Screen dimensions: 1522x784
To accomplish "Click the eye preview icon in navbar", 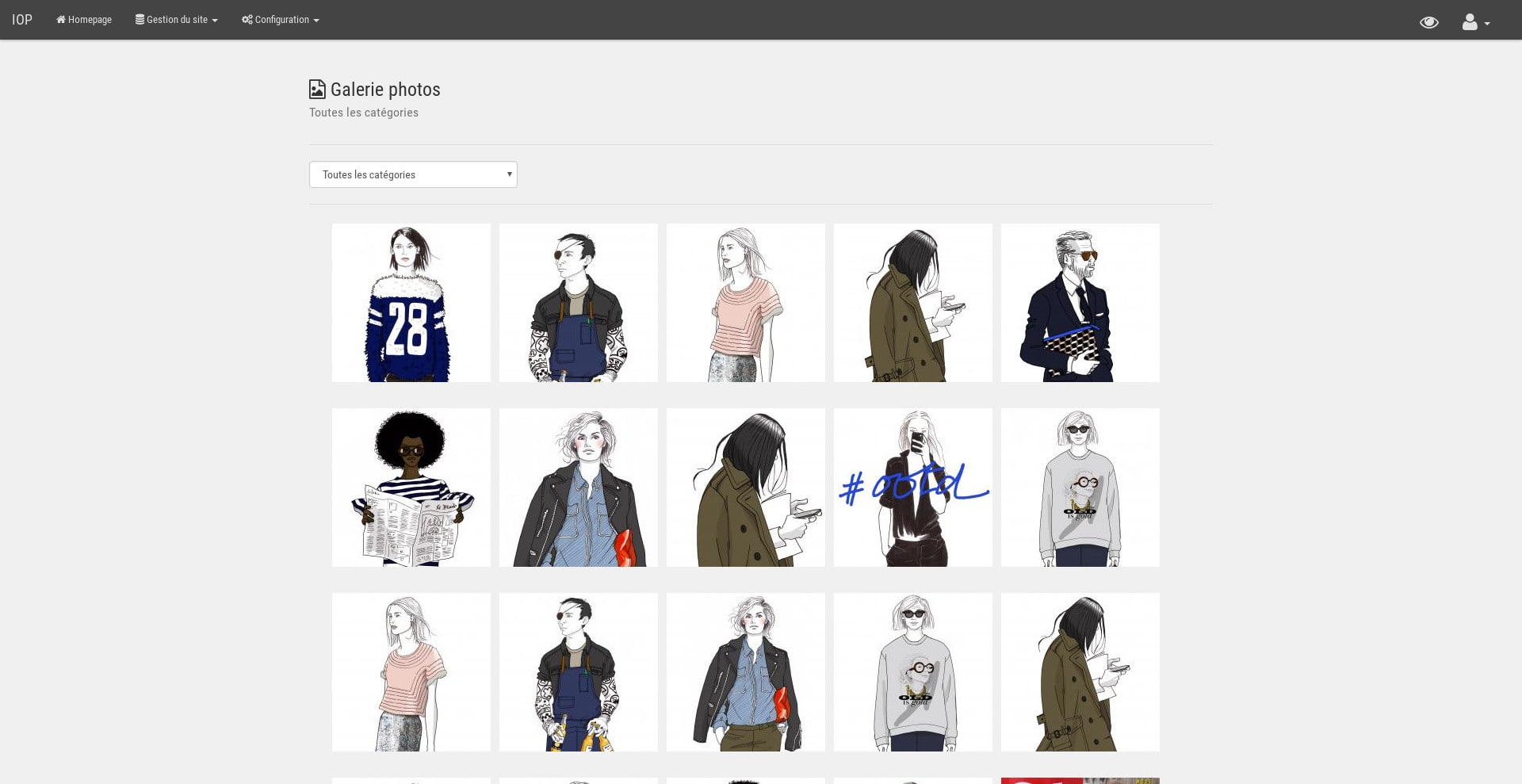I will coord(1428,22).
